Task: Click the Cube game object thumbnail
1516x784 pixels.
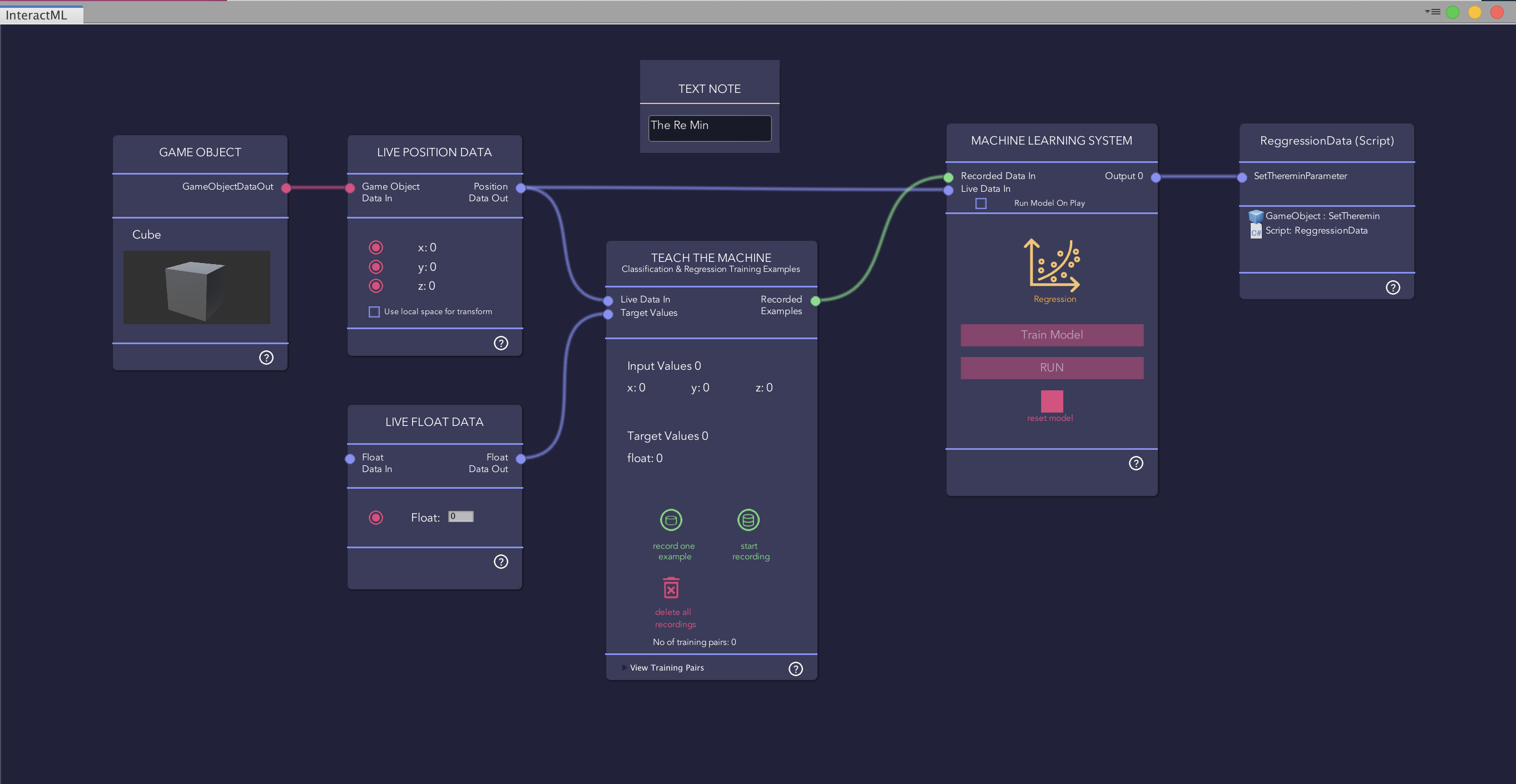Action: pos(197,287)
